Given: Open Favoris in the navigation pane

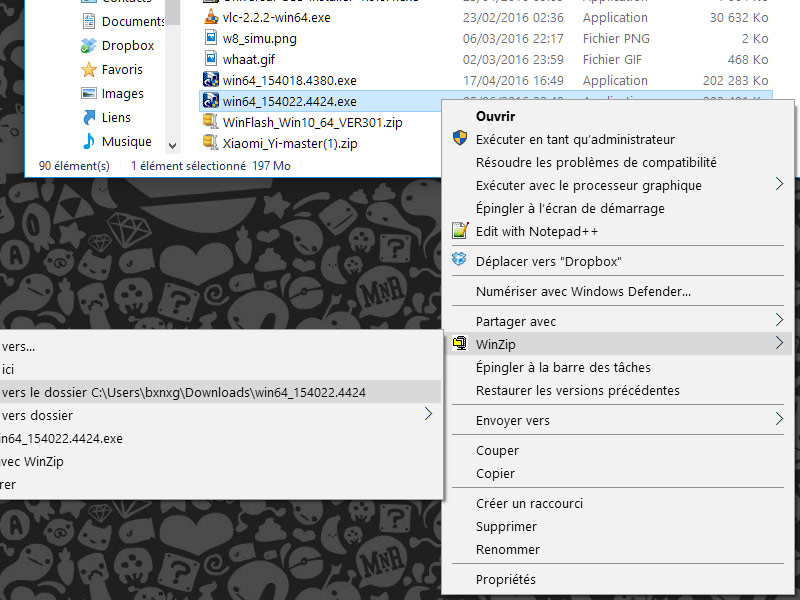Looking at the screenshot, I should tap(122, 69).
